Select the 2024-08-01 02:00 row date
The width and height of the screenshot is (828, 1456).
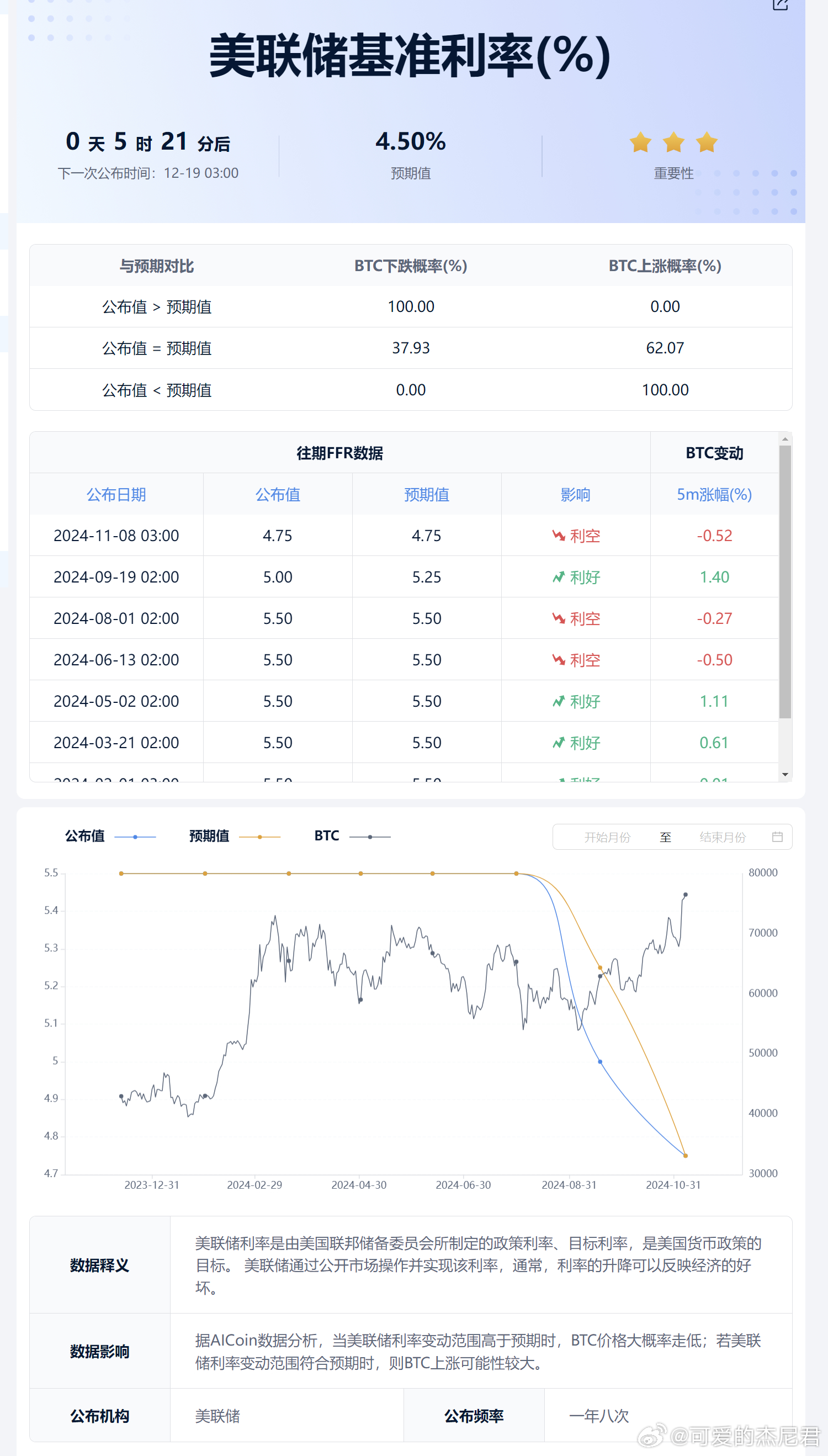tap(116, 619)
